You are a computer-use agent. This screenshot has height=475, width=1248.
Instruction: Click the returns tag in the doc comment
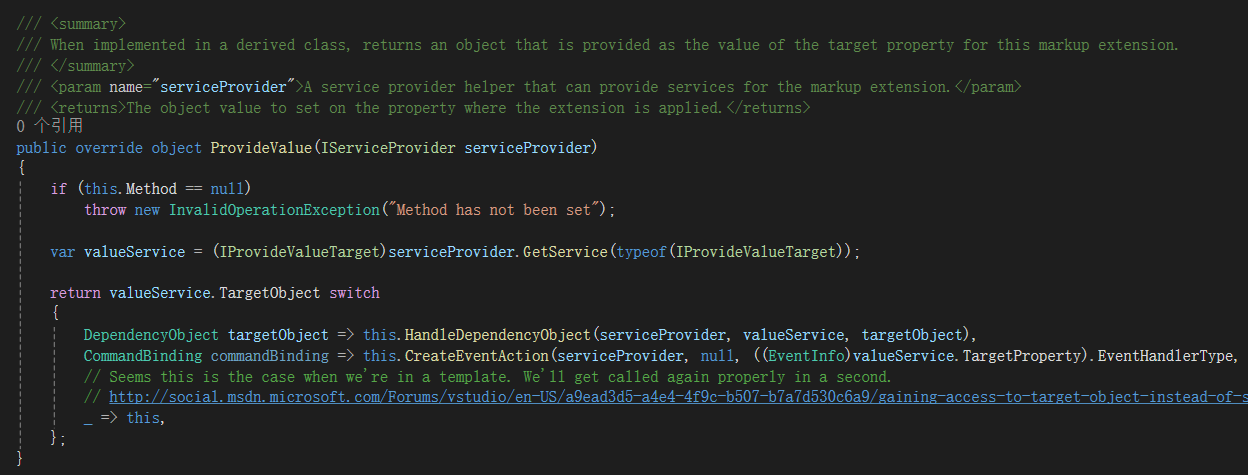click(x=88, y=107)
